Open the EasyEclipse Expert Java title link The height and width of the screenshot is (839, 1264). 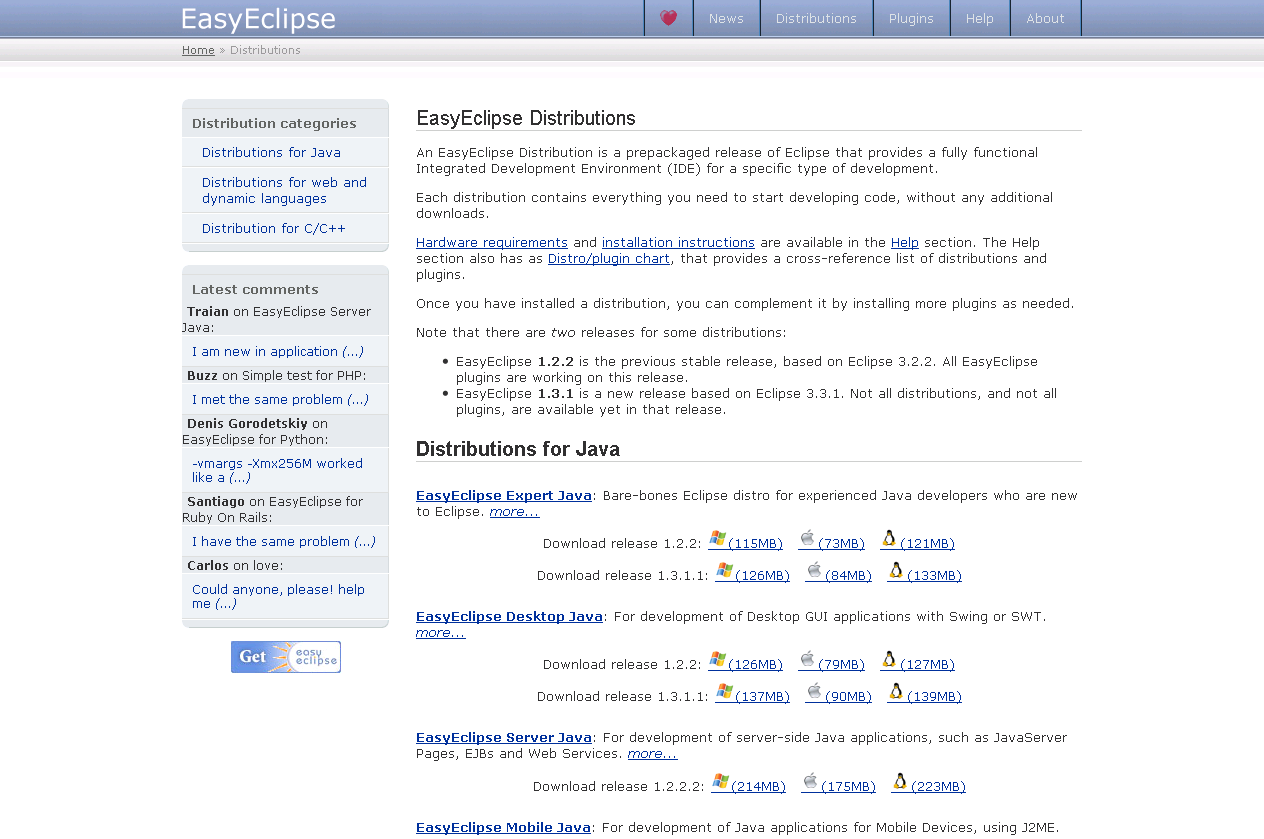coord(504,496)
